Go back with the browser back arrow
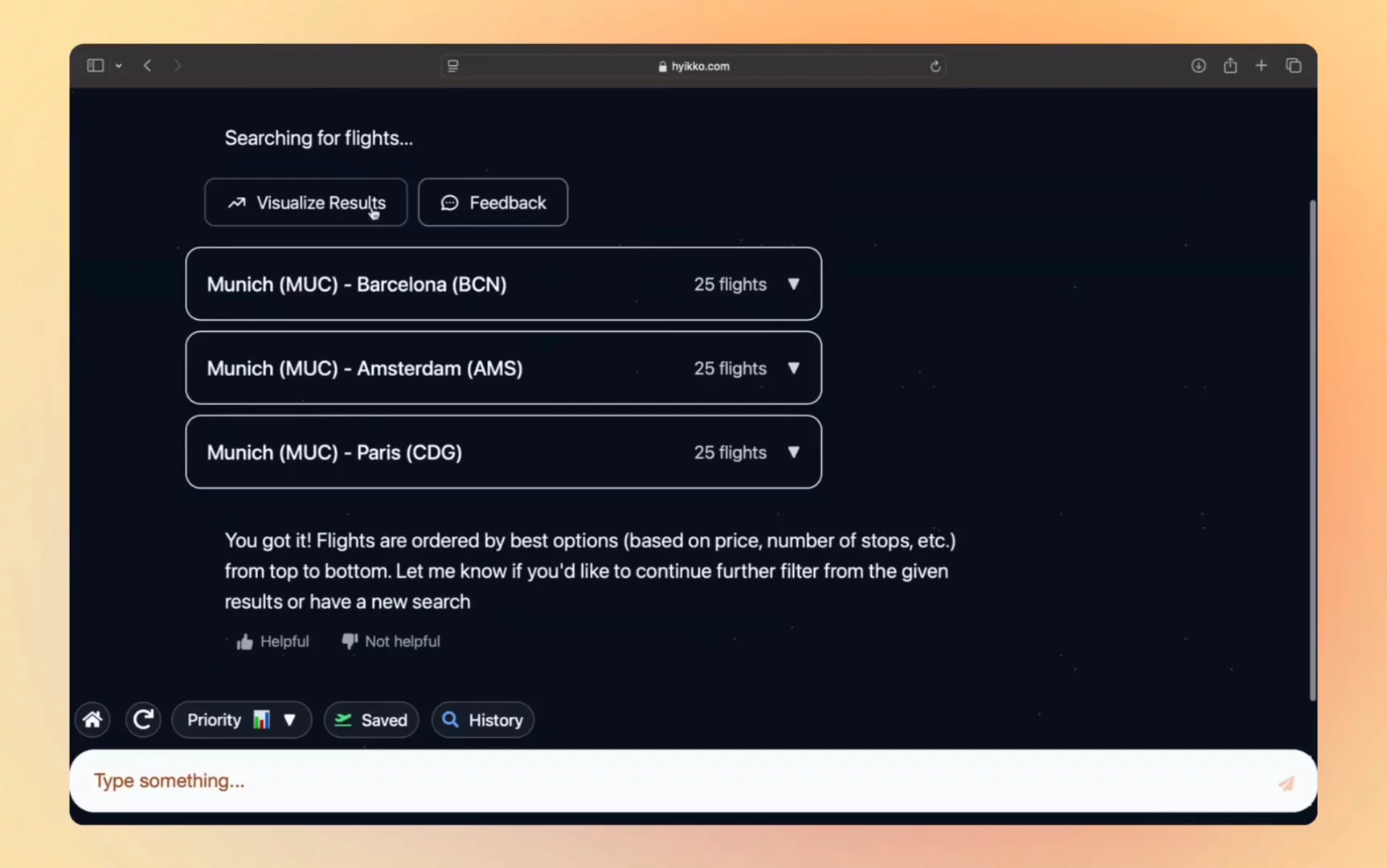Image resolution: width=1387 pixels, height=868 pixels. [147, 66]
